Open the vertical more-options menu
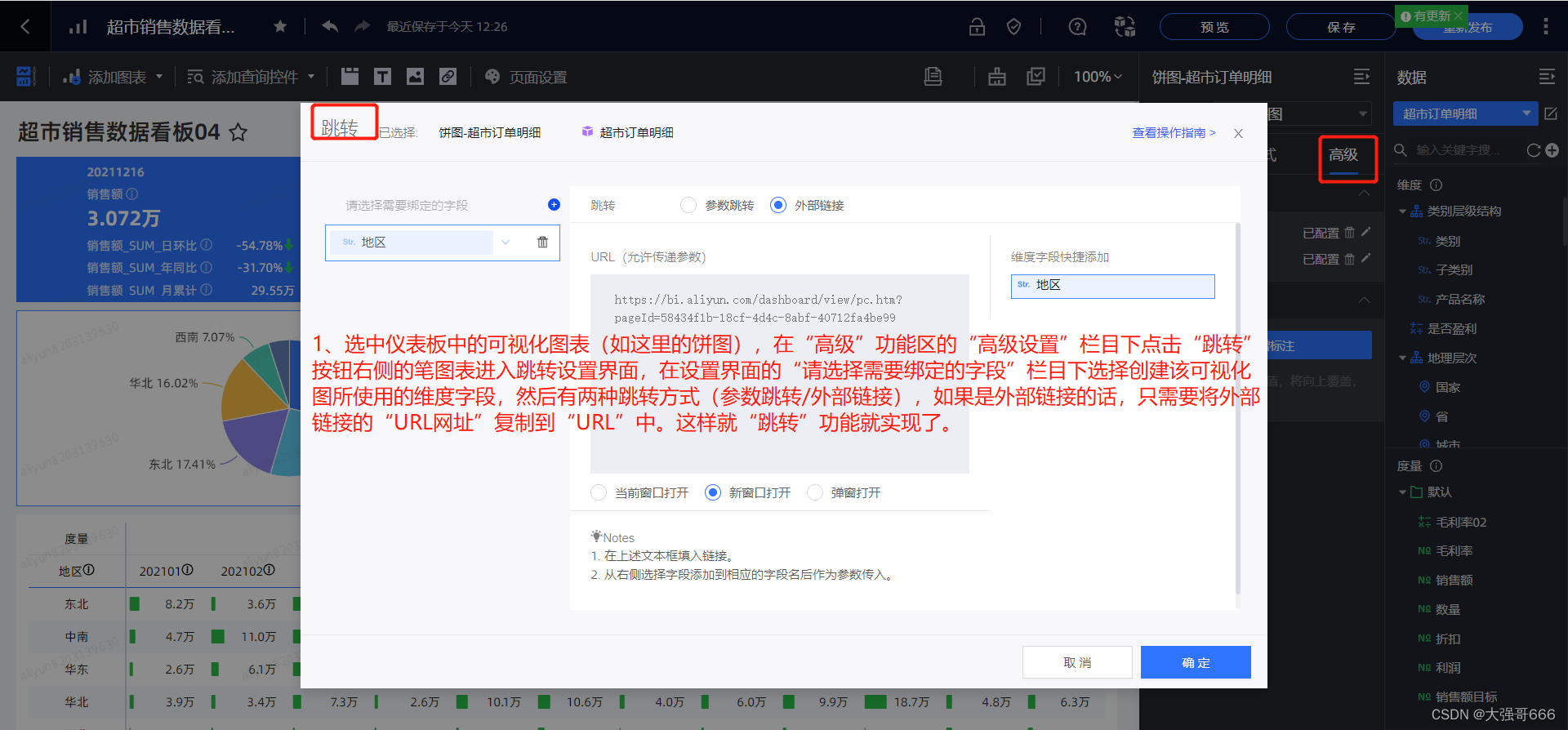1568x730 pixels. coord(1545,27)
